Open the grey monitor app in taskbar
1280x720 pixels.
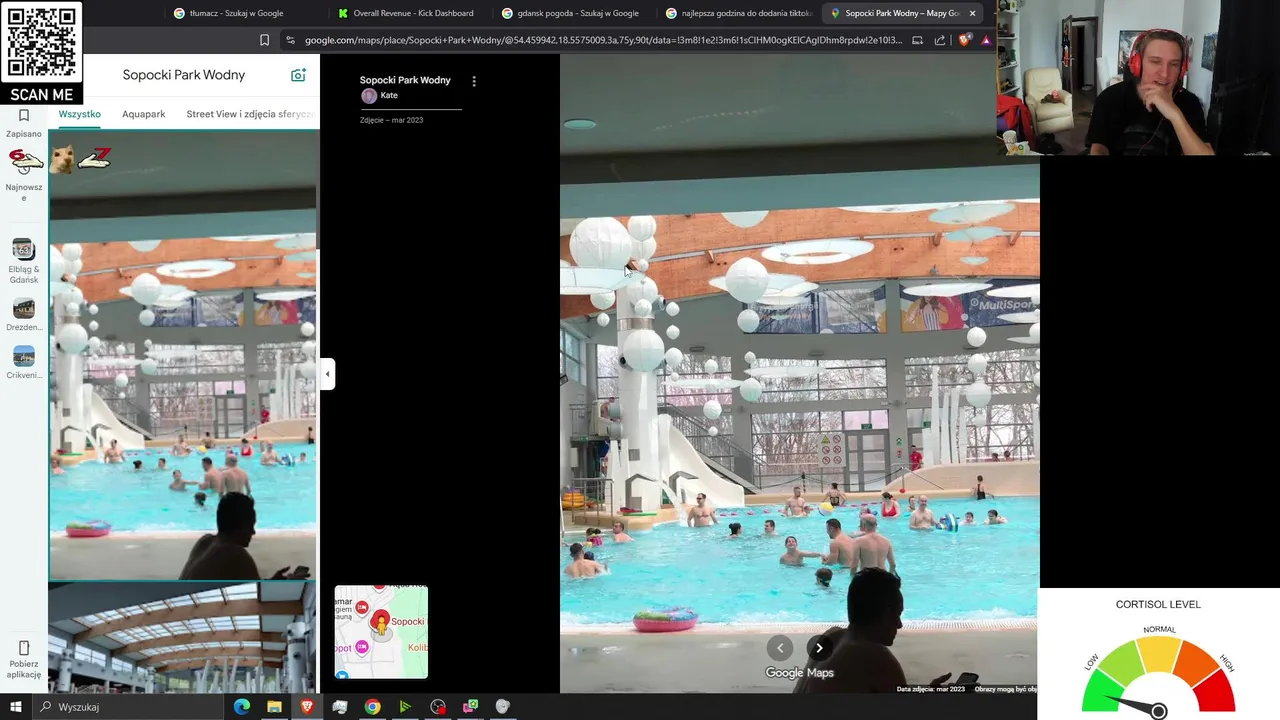pos(340,707)
